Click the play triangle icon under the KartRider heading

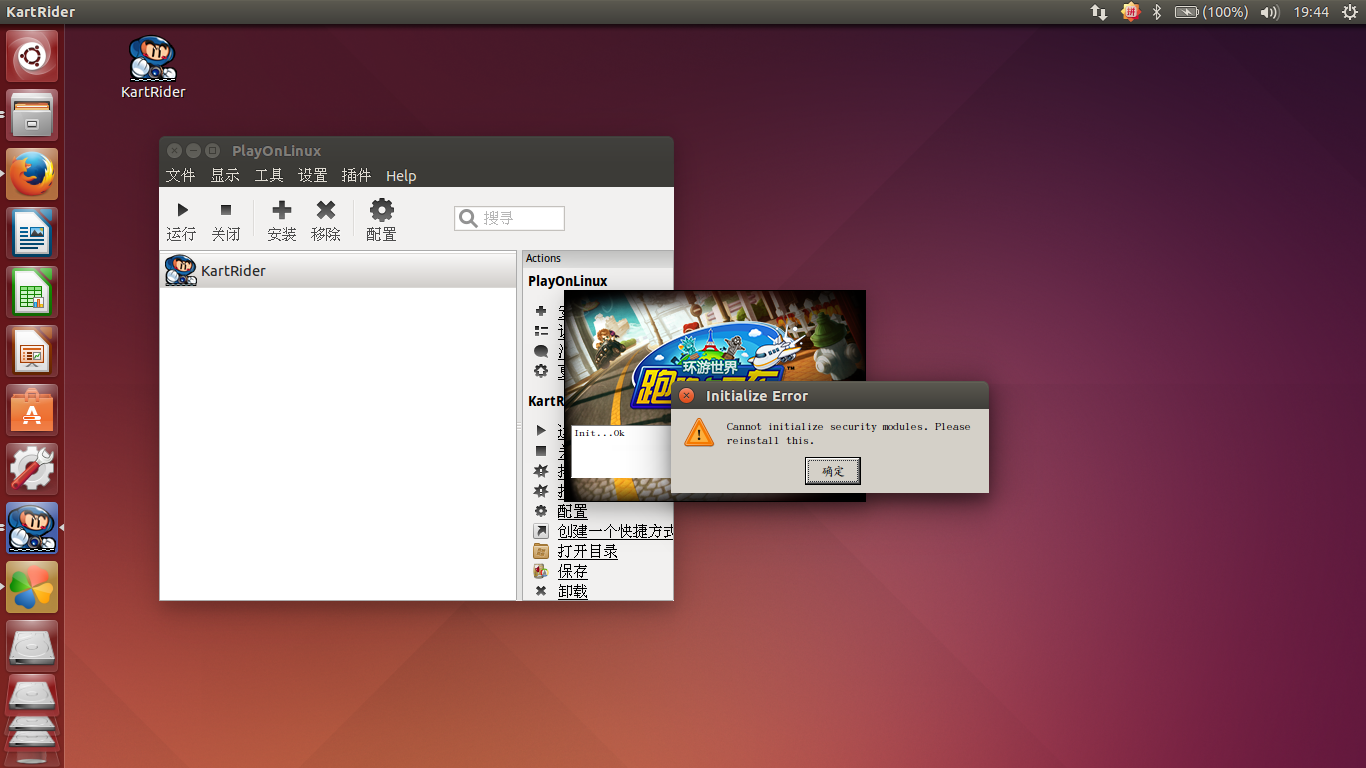tap(541, 431)
